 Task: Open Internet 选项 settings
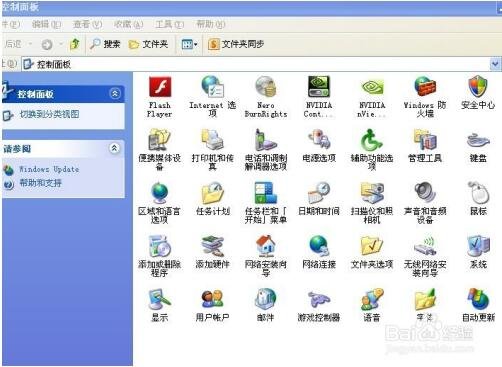213,97
